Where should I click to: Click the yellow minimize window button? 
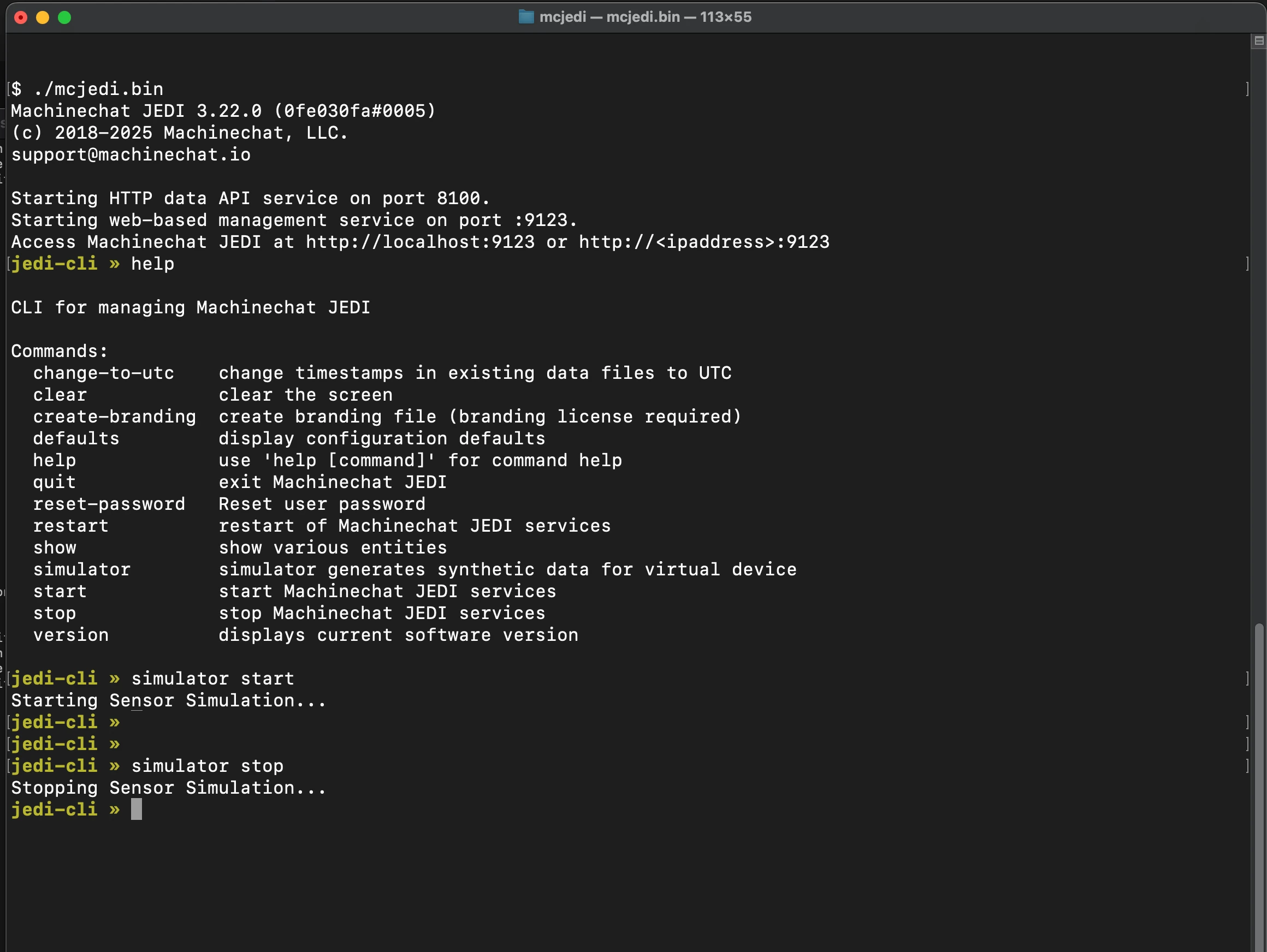click(x=43, y=17)
